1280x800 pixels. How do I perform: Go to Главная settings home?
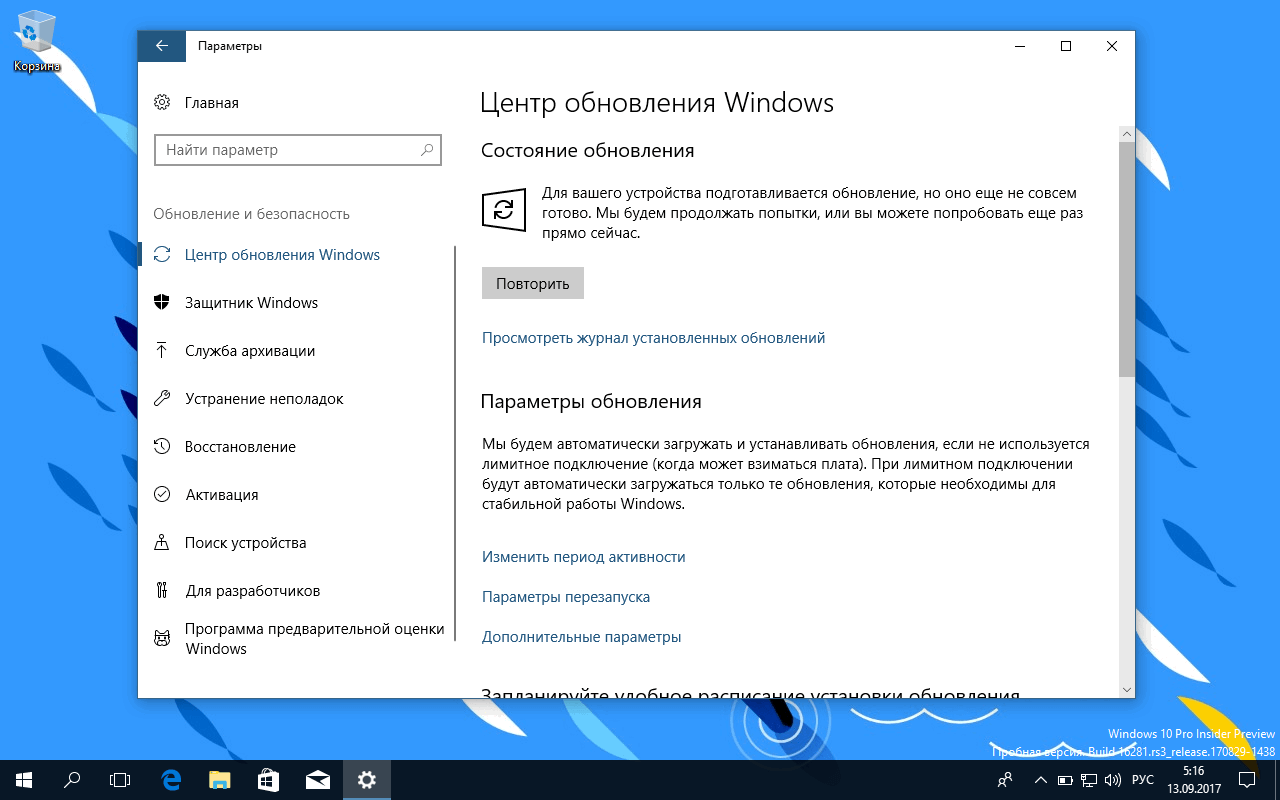(211, 102)
